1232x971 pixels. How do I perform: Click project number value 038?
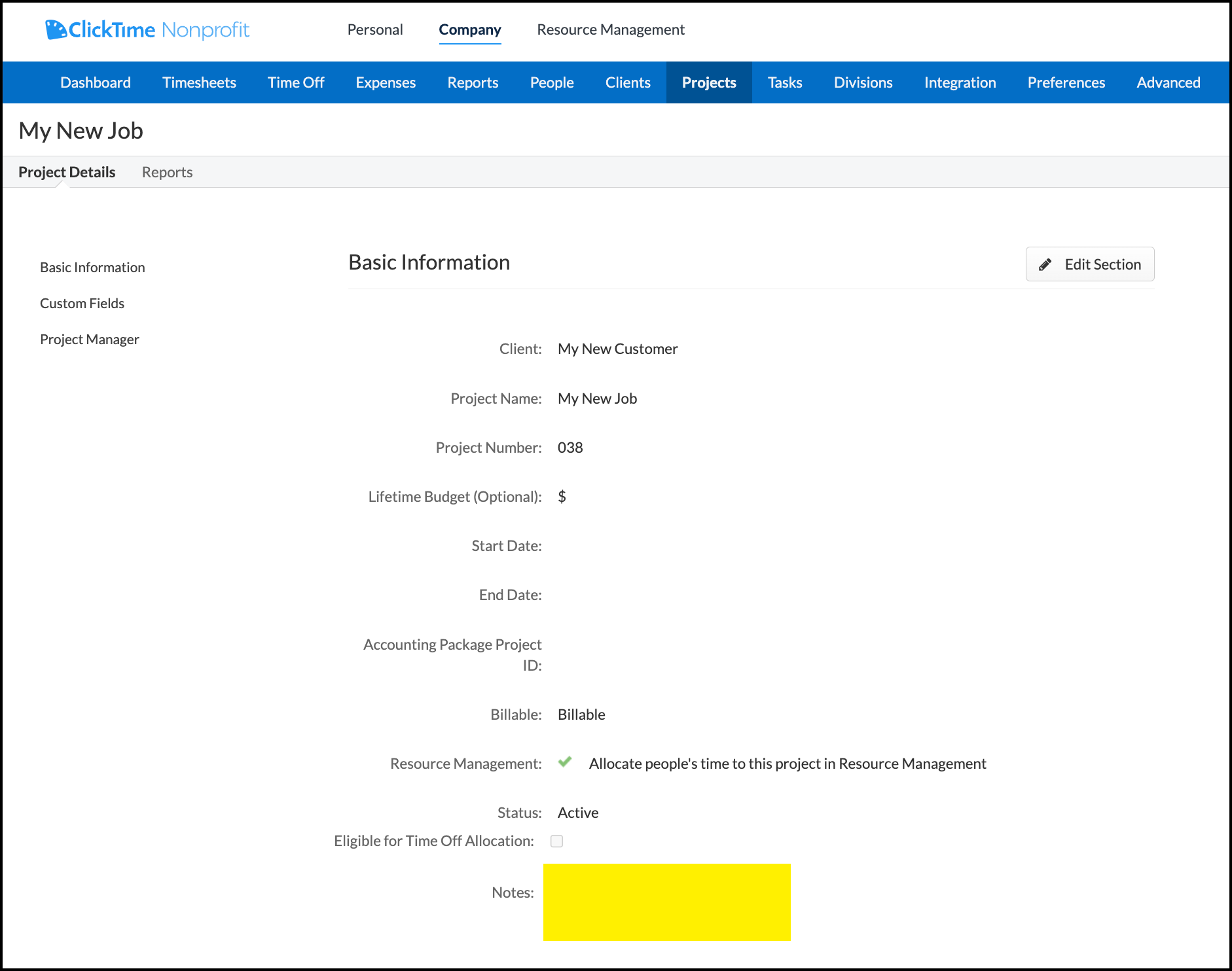tap(570, 448)
